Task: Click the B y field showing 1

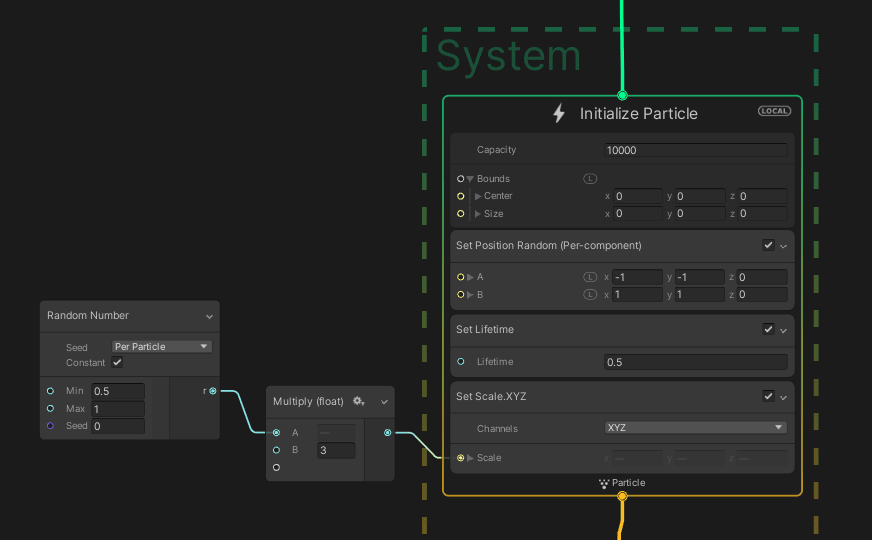Action: point(700,295)
